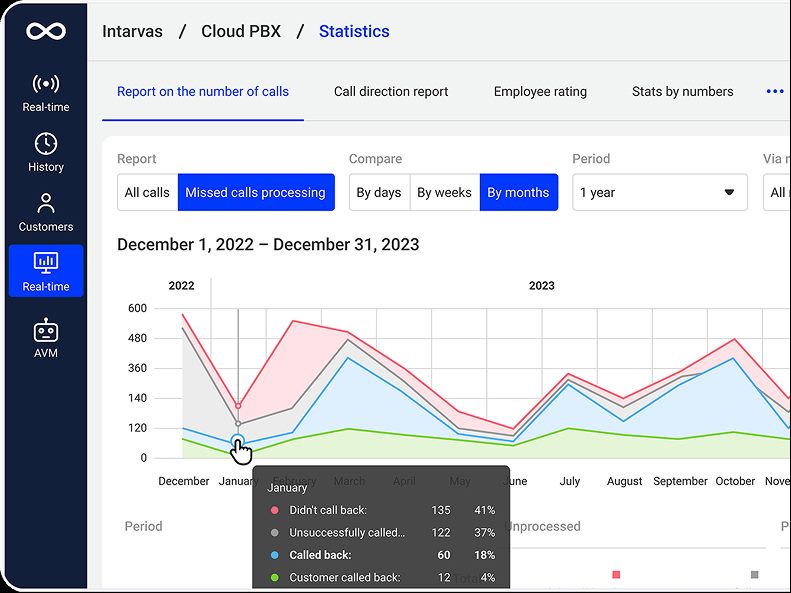Show more tabs via the three-dots icon
The height and width of the screenshot is (593, 791).
click(775, 91)
